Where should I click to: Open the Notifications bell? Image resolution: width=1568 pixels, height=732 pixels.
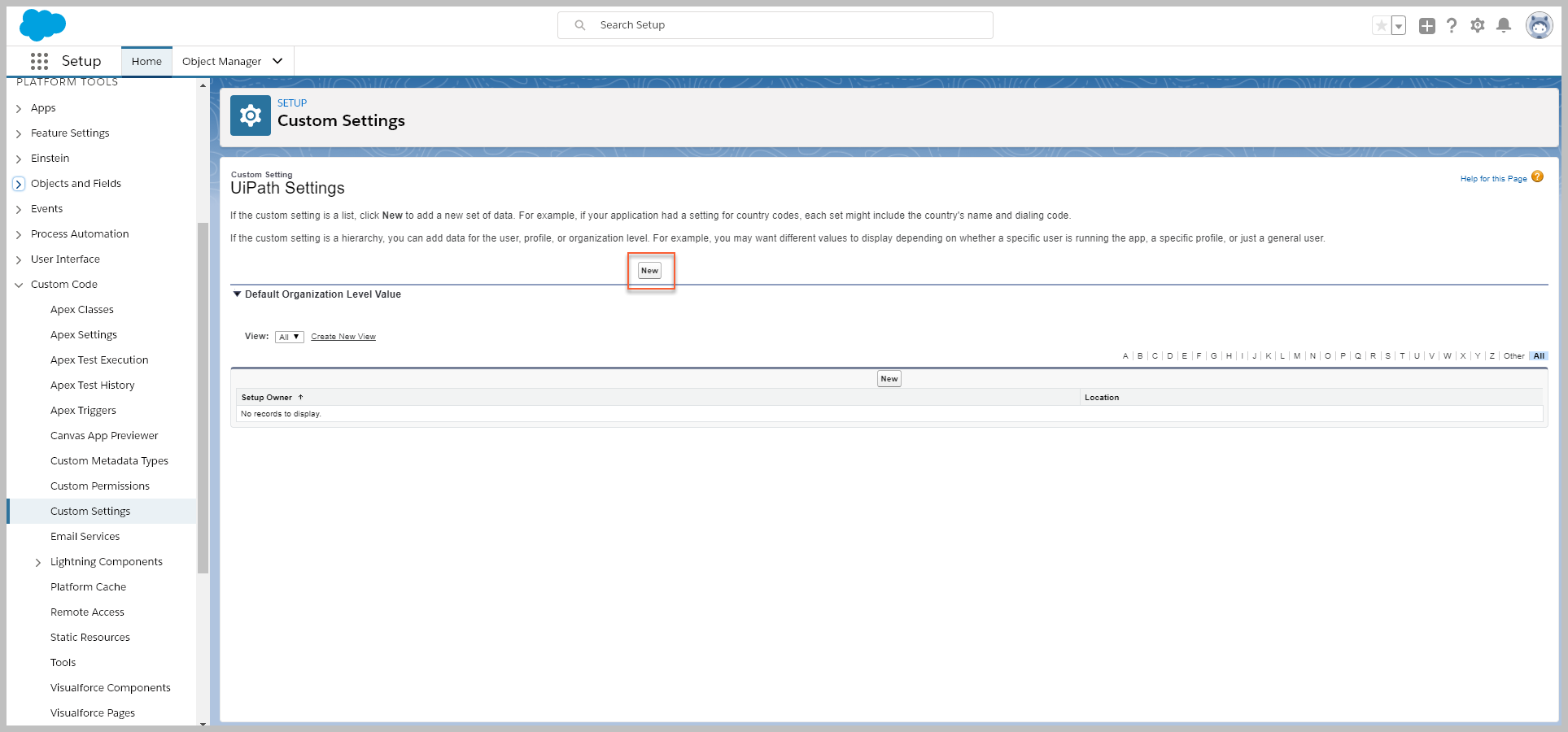[x=1504, y=26]
